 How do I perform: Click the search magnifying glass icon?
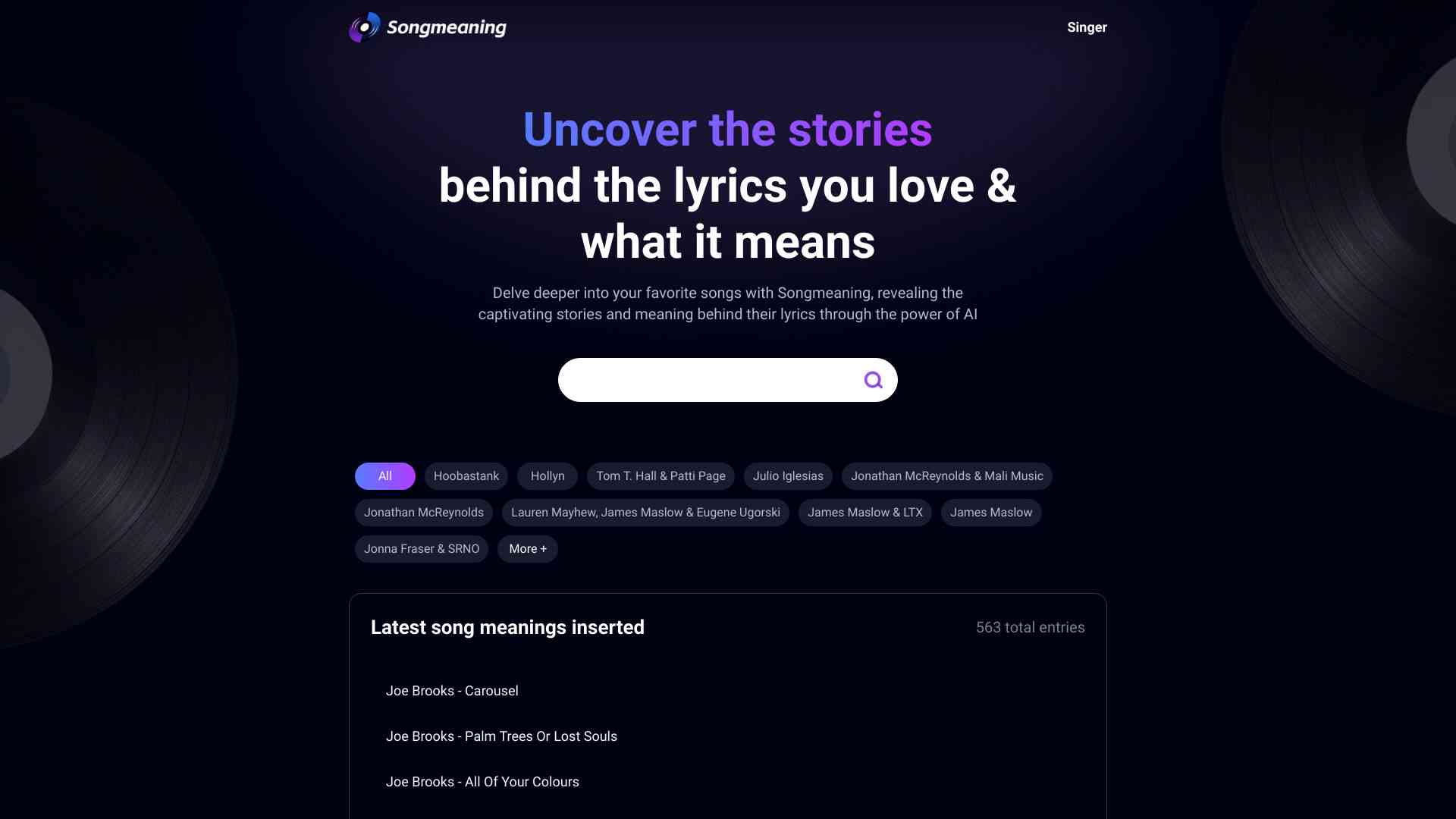point(873,380)
